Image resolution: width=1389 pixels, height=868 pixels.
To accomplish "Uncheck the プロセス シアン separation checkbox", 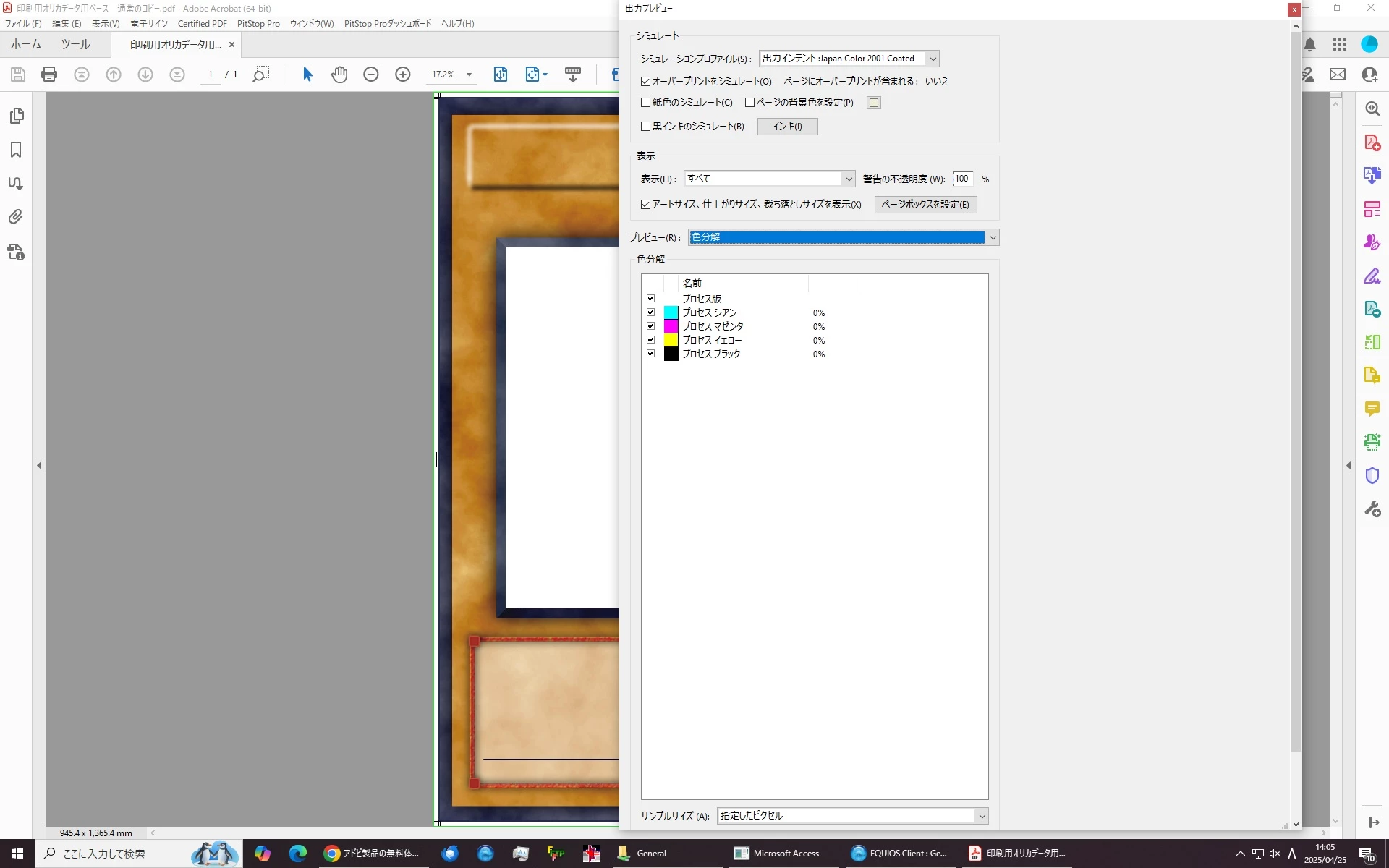I will (650, 312).
